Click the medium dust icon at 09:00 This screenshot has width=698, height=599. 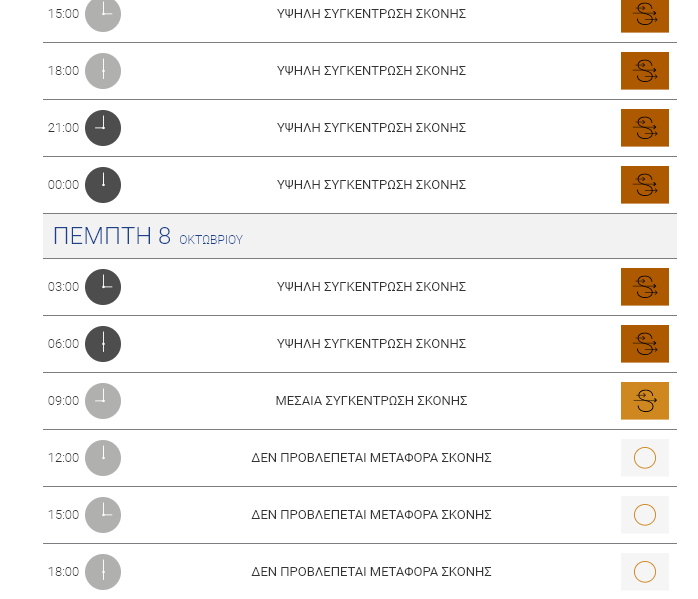pos(645,401)
